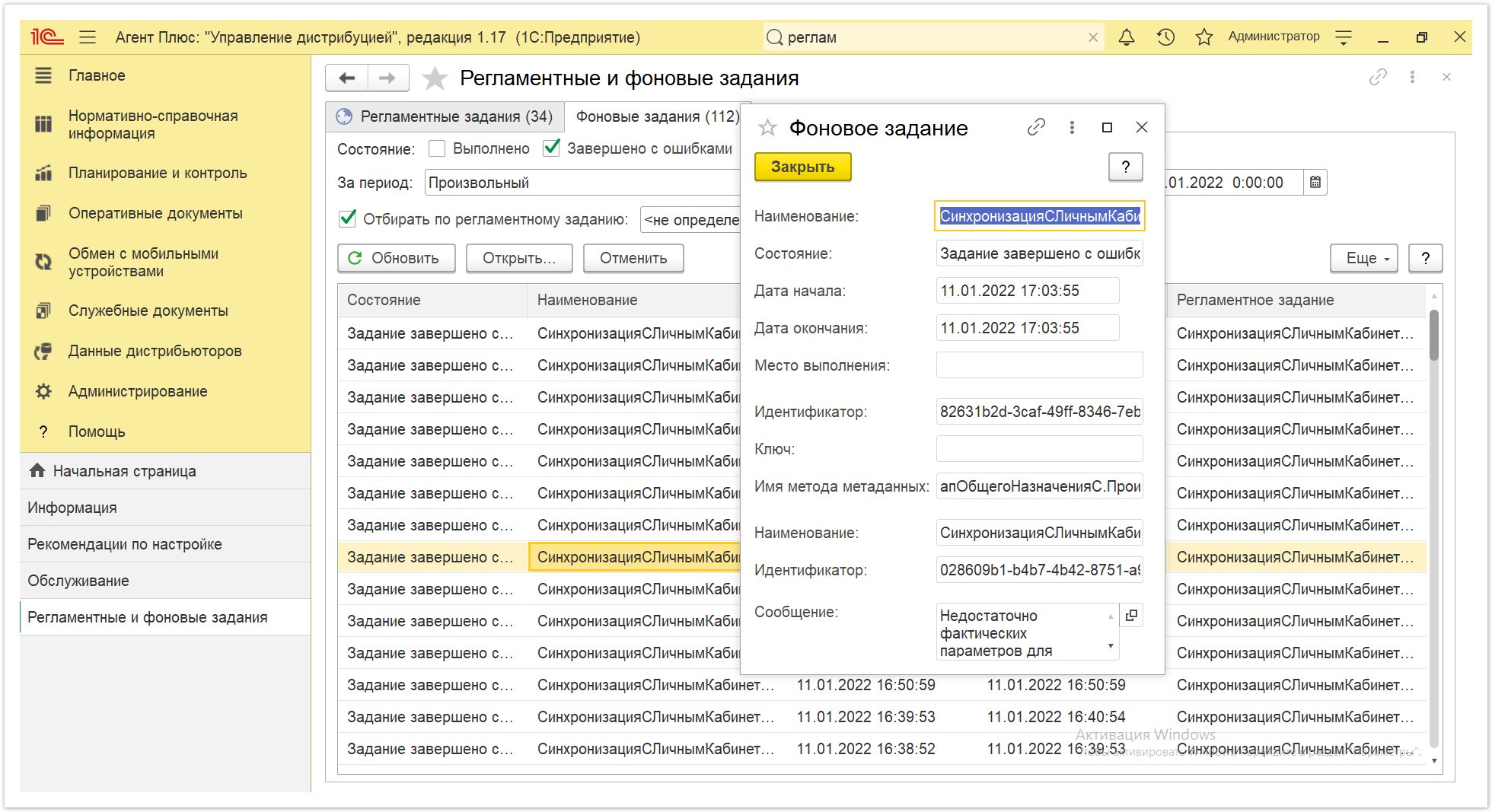
Task: Add Фоновое задание dialog to favorites
Action: 767,128
